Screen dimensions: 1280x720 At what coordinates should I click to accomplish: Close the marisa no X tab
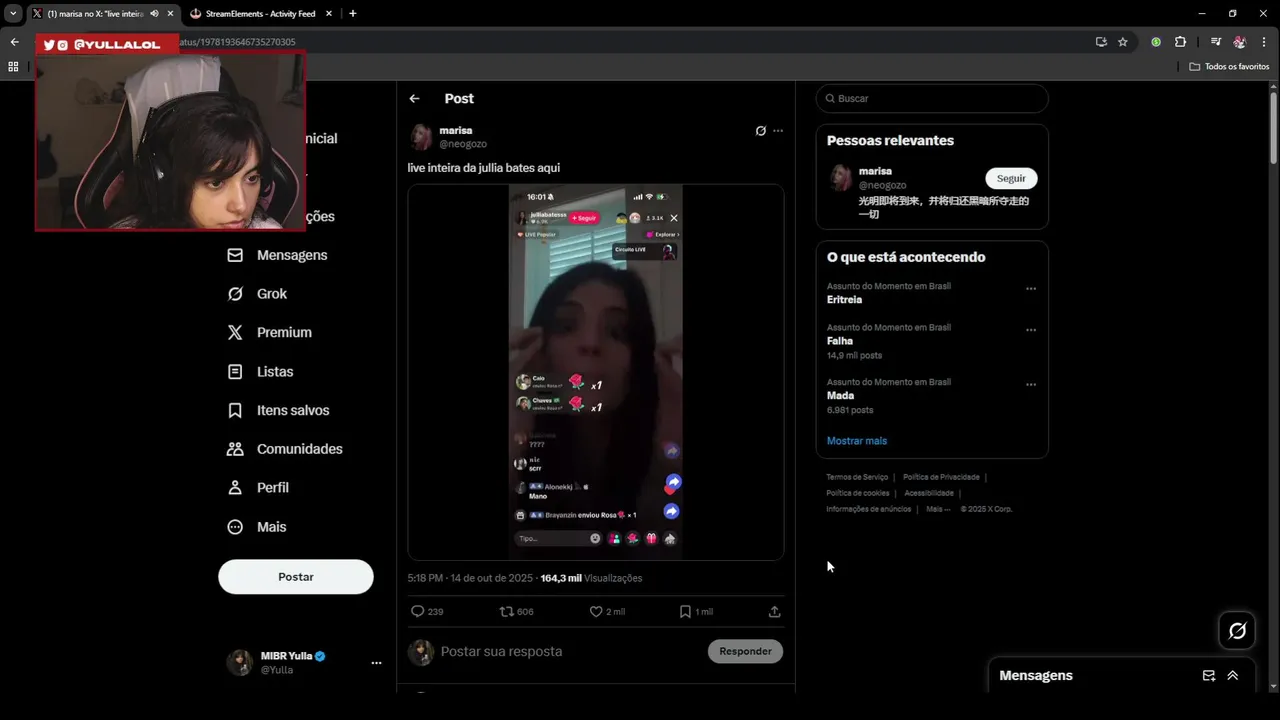tap(170, 13)
